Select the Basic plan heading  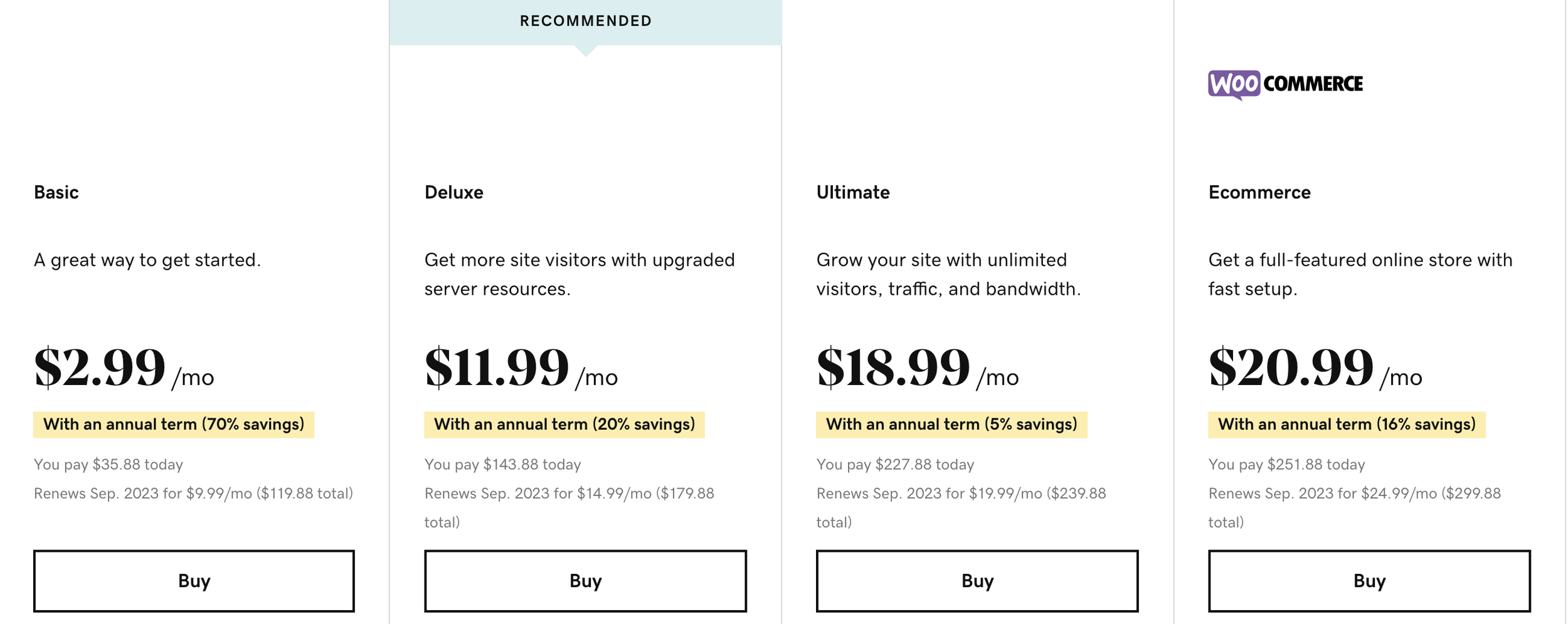coord(56,193)
